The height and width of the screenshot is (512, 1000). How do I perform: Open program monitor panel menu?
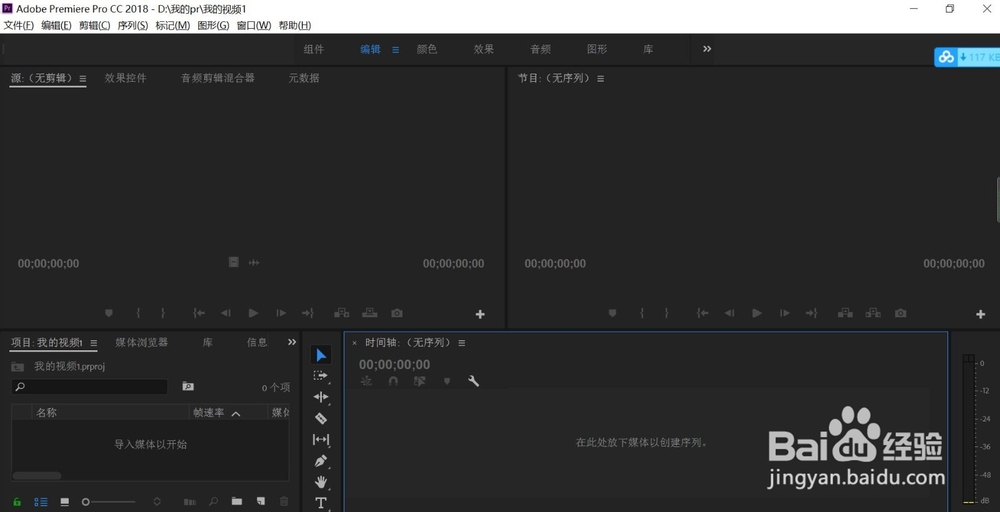[x=601, y=78]
